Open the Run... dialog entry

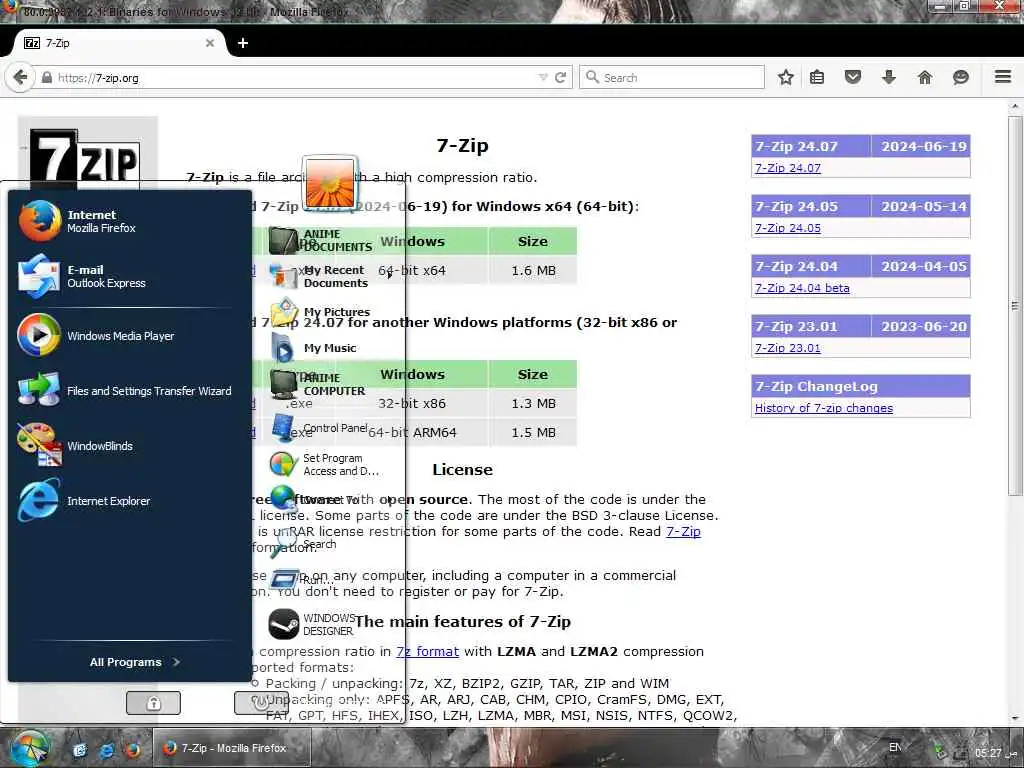coord(302,579)
